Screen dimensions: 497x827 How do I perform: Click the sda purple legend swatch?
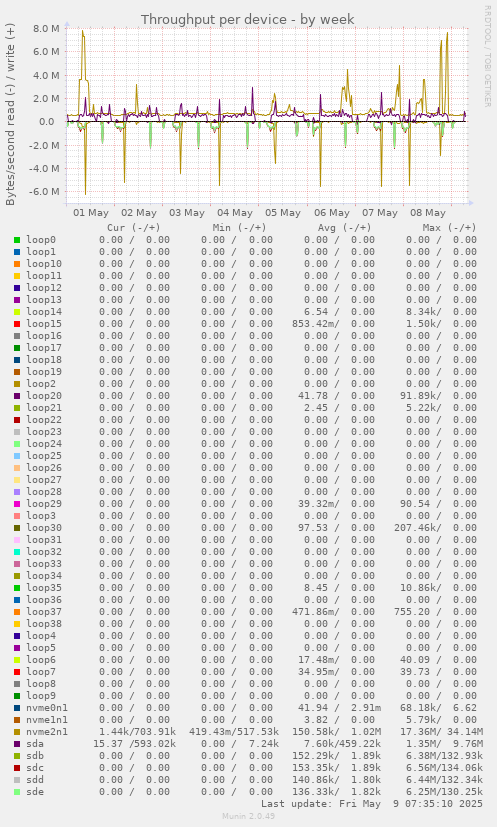point(17,744)
